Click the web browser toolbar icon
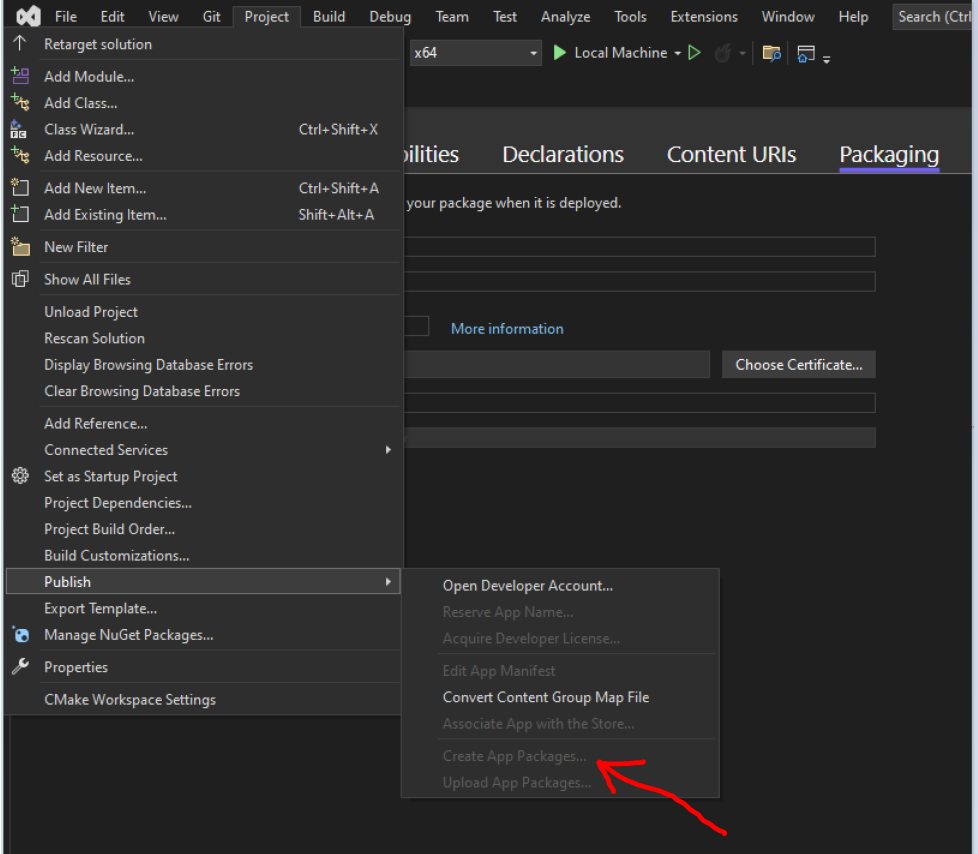The width and height of the screenshot is (978, 854). coord(806,53)
